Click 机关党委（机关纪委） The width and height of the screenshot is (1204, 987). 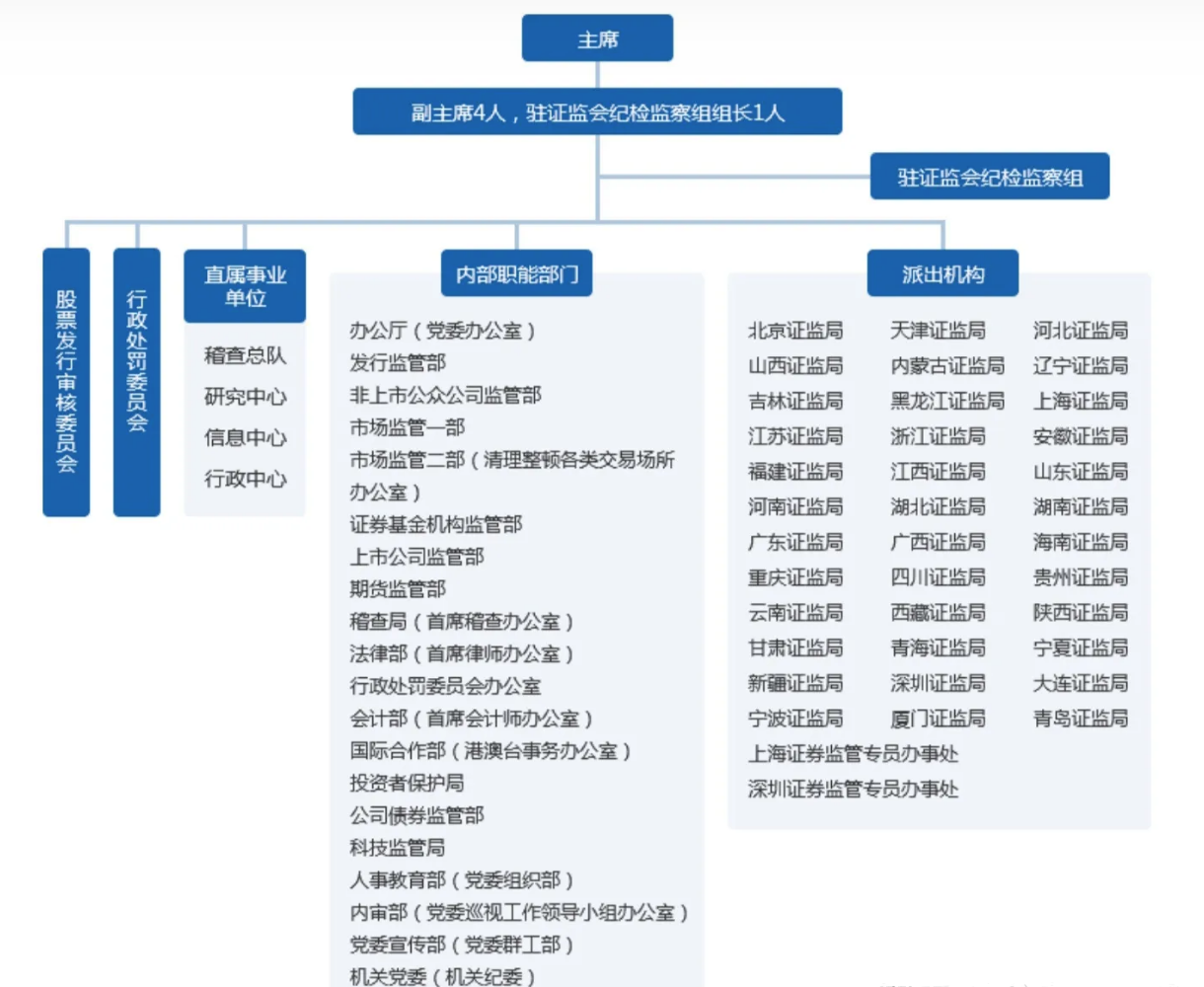tap(443, 976)
